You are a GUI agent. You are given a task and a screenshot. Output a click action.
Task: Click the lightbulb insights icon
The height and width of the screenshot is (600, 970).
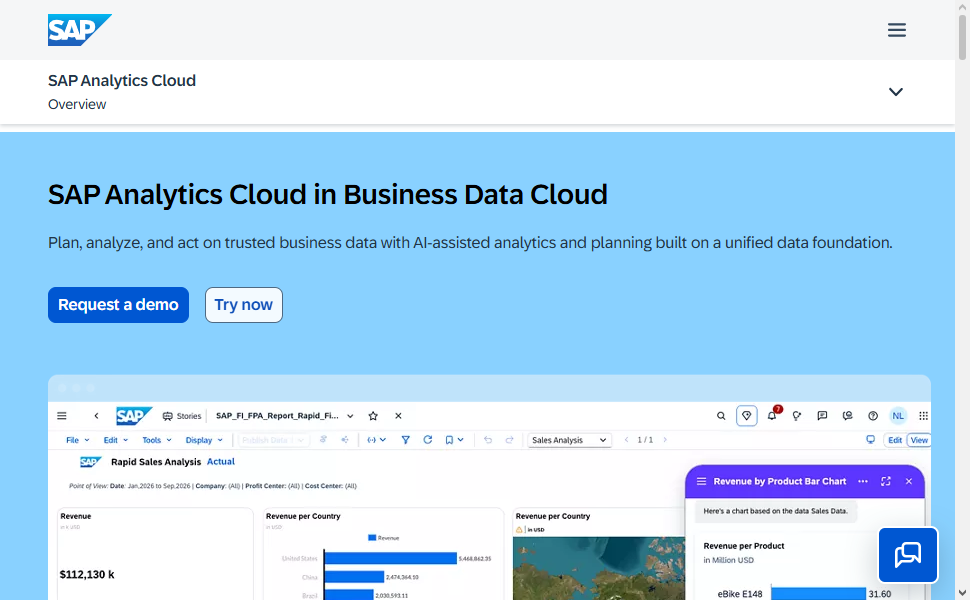pyautogui.click(x=797, y=416)
